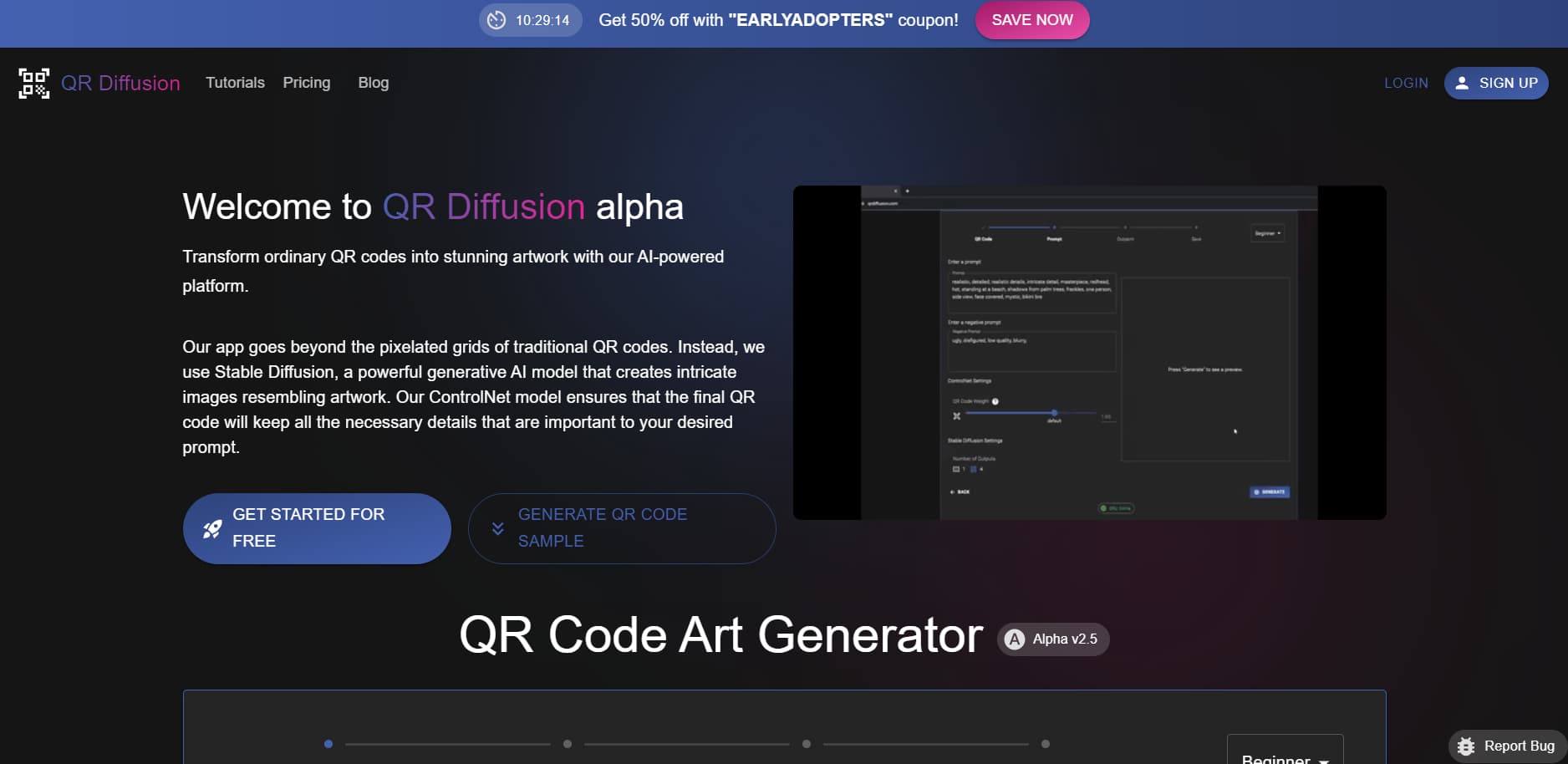
Task: Click the LOGIN link
Action: [x=1406, y=83]
